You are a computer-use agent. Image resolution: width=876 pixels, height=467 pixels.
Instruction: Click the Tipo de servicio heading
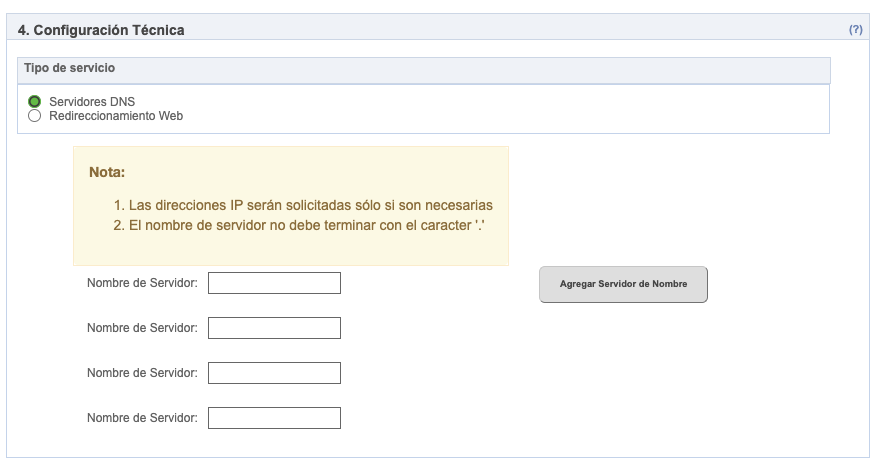coord(69,68)
